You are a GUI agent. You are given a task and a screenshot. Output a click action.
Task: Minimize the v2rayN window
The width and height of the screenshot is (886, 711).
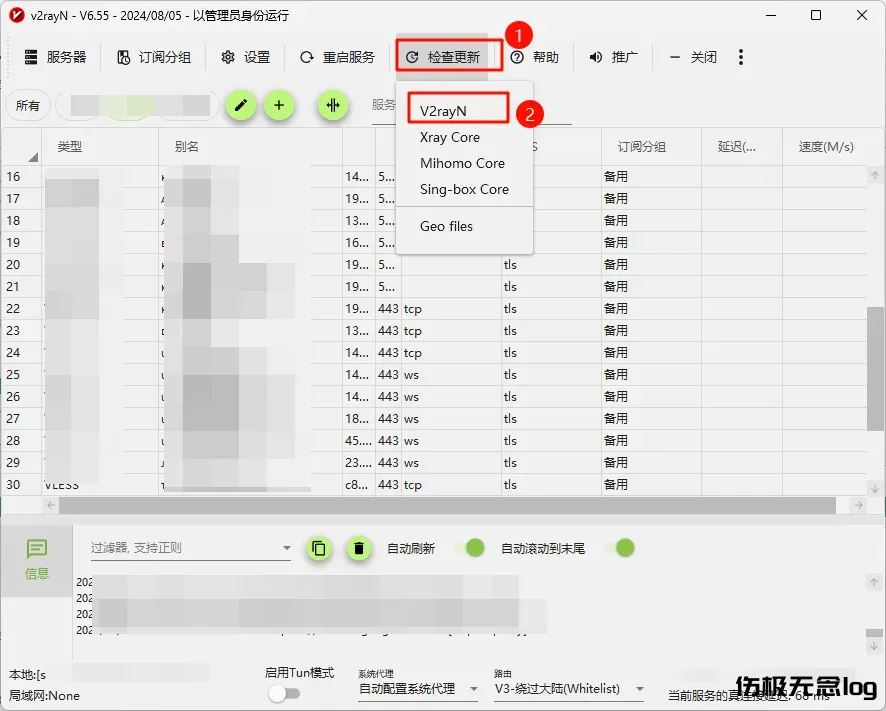click(771, 15)
